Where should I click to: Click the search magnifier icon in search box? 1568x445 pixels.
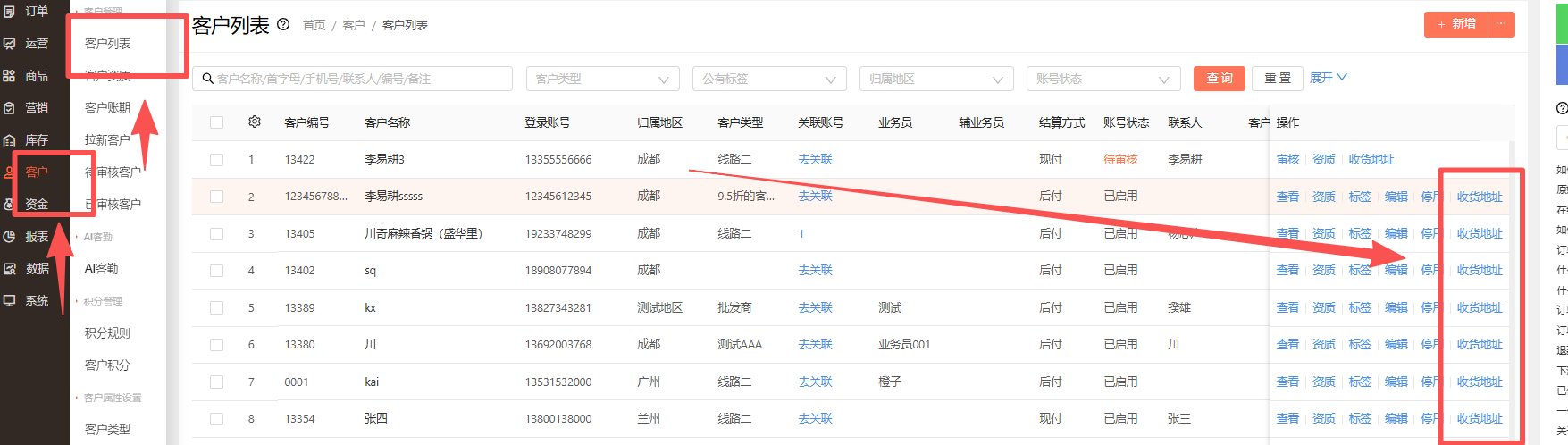(207, 79)
